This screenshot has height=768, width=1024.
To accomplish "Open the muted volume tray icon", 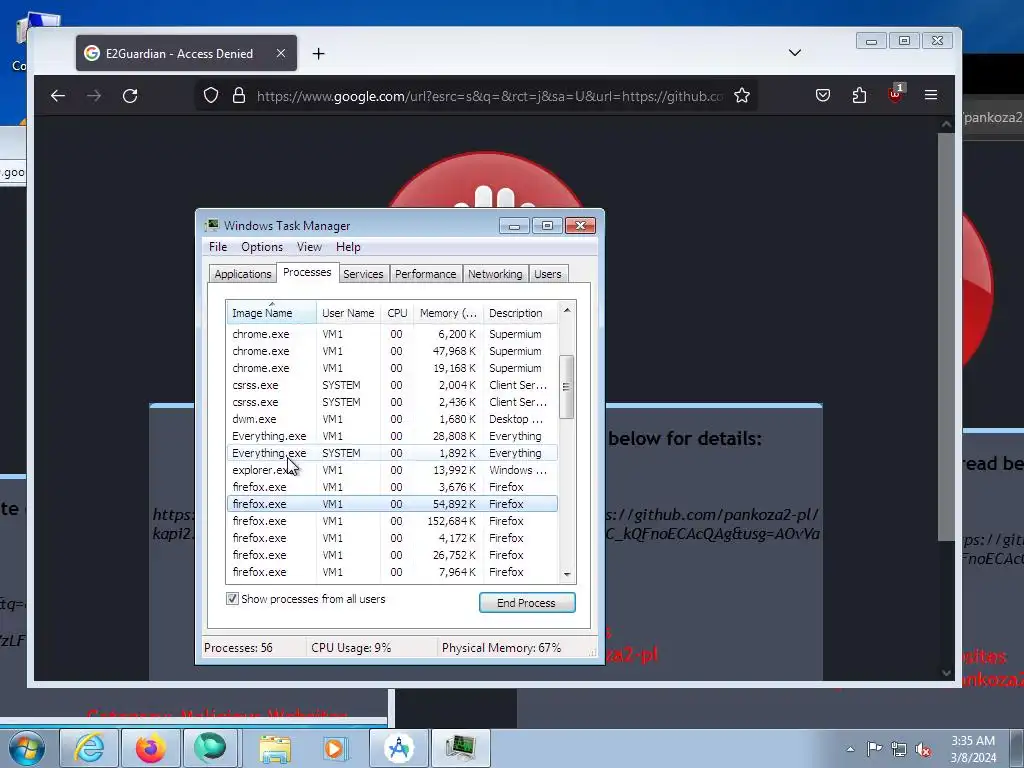I will 923,749.
